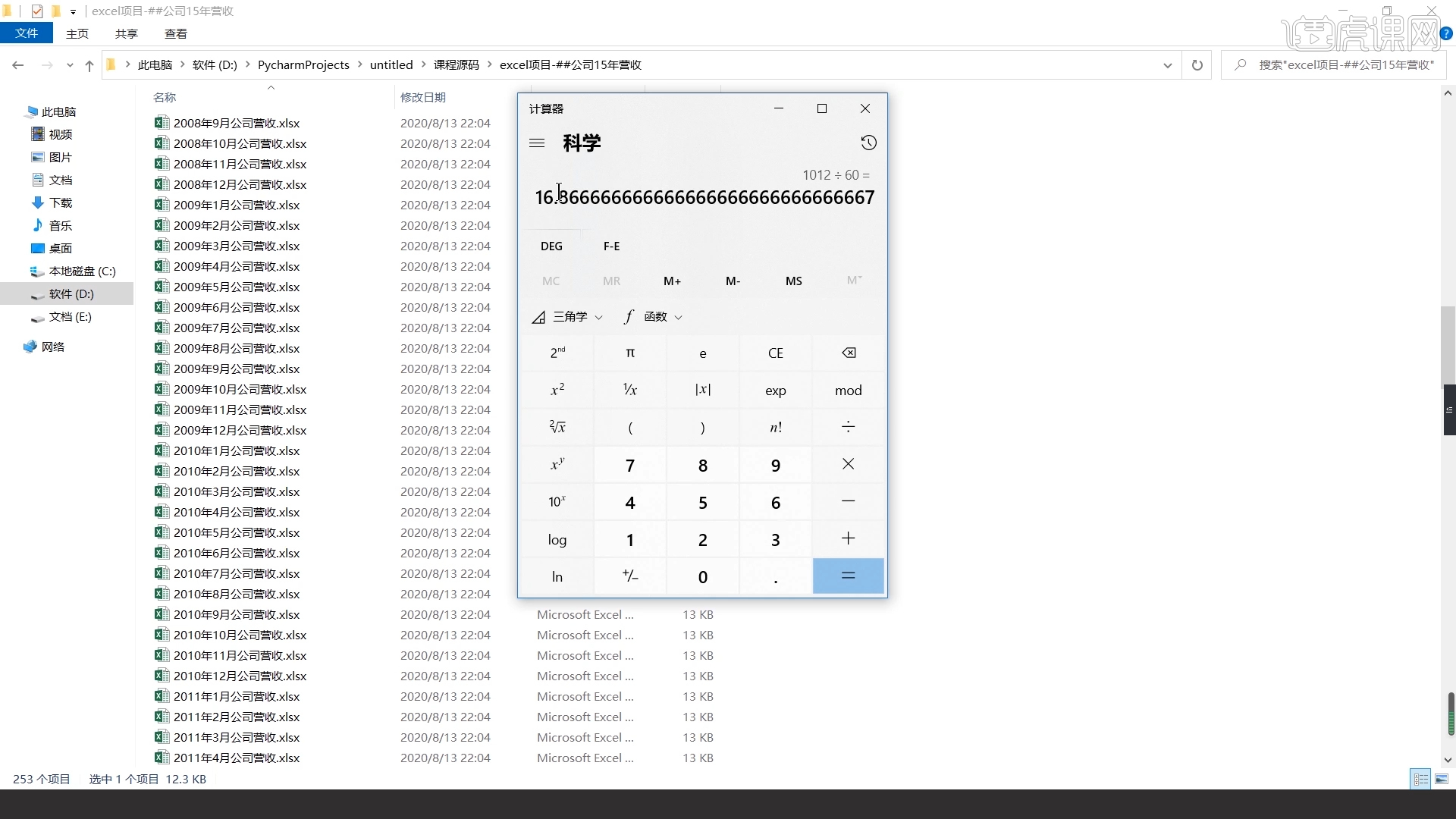Image resolution: width=1456 pixels, height=819 pixels.
Task: Toggle the 2nd function key
Action: pyautogui.click(x=557, y=353)
